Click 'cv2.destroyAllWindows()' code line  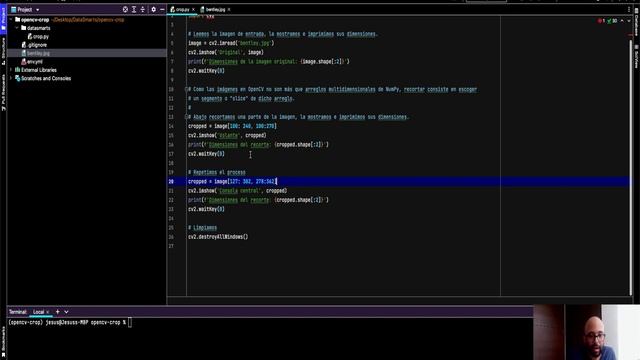218,237
